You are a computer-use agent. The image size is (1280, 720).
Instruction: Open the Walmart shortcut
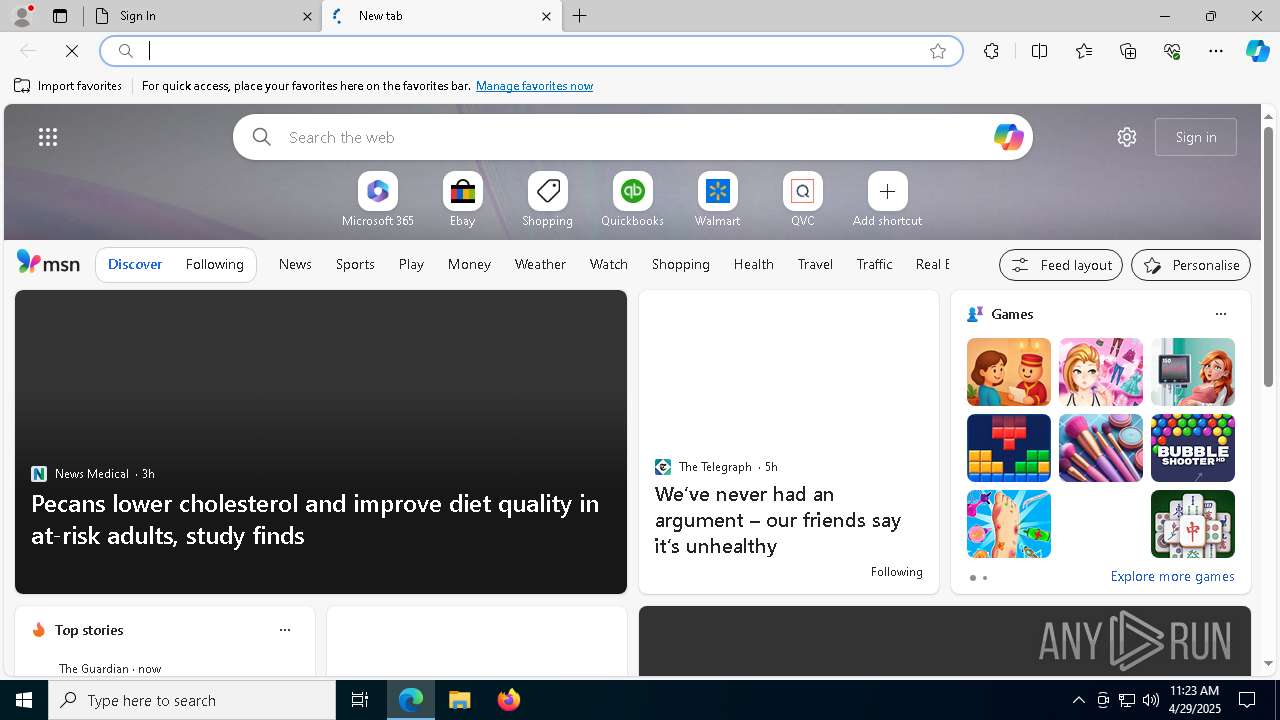click(x=717, y=200)
